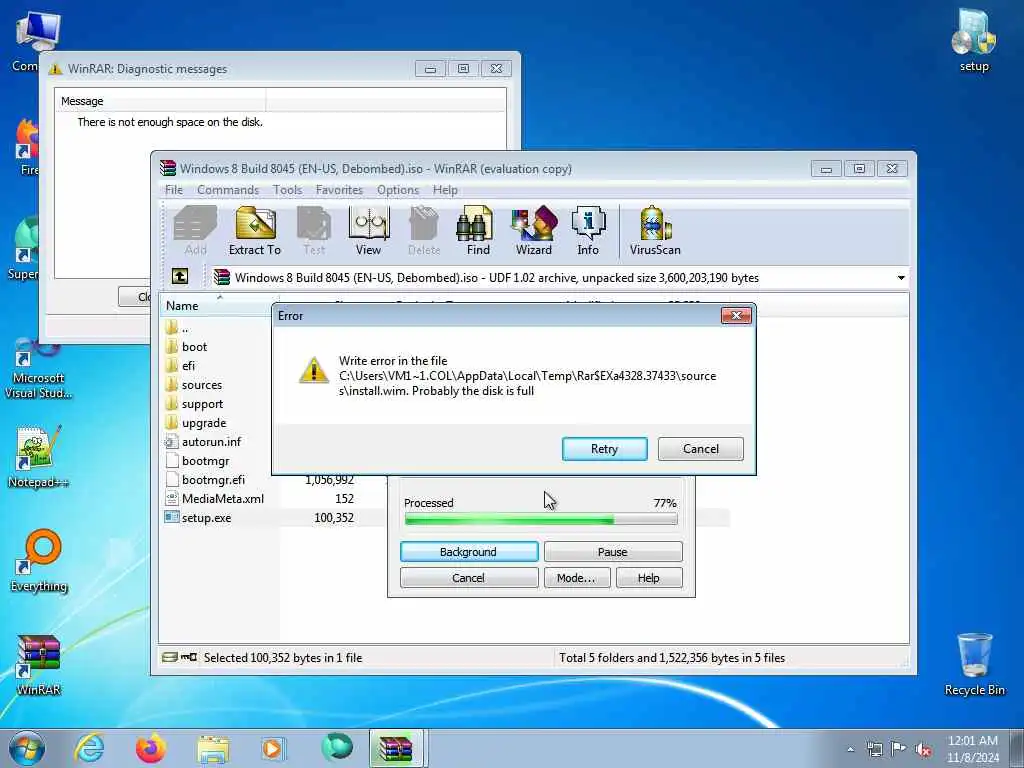Screen dimensions: 1024x768
Task: Click the Mode... button
Action: (577, 578)
